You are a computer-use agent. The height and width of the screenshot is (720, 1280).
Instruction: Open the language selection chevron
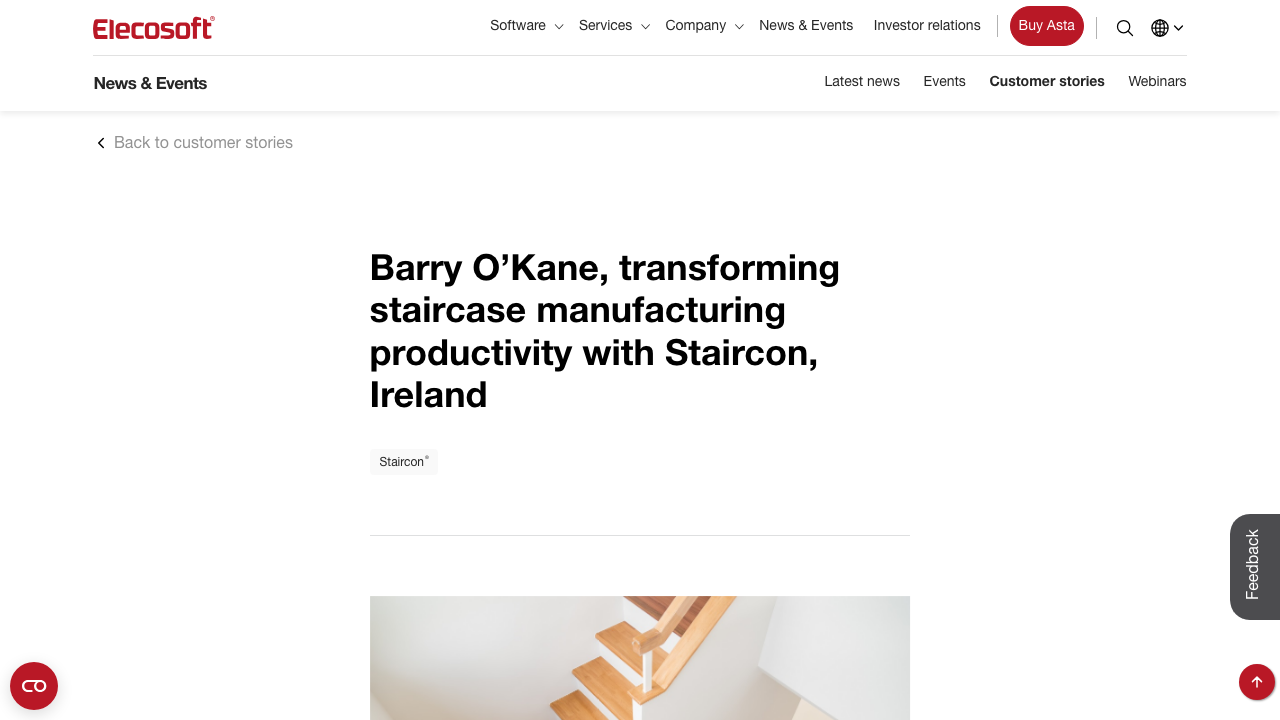click(x=1178, y=28)
